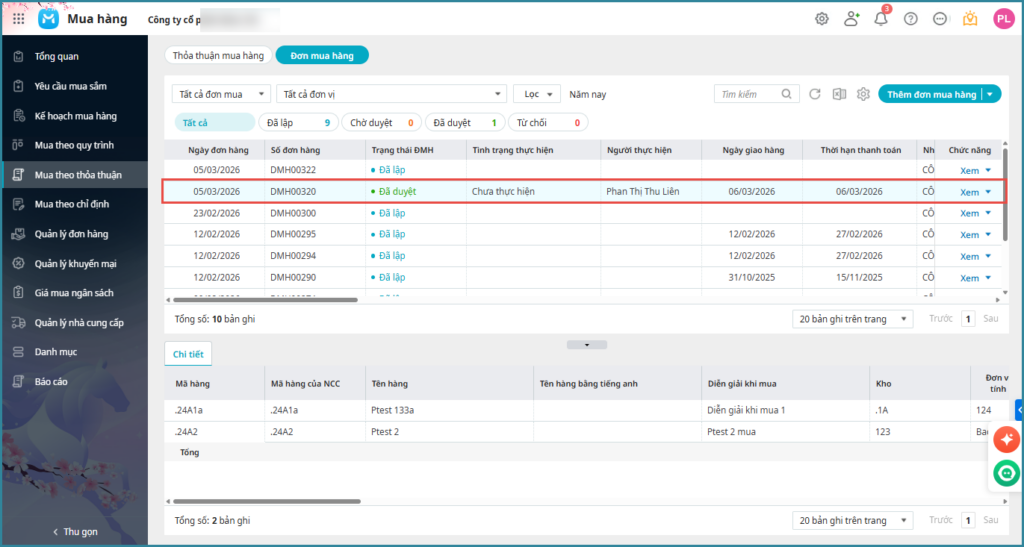1024x547 pixels.
Task: Open the app launcher grid icon
Action: tap(19, 19)
